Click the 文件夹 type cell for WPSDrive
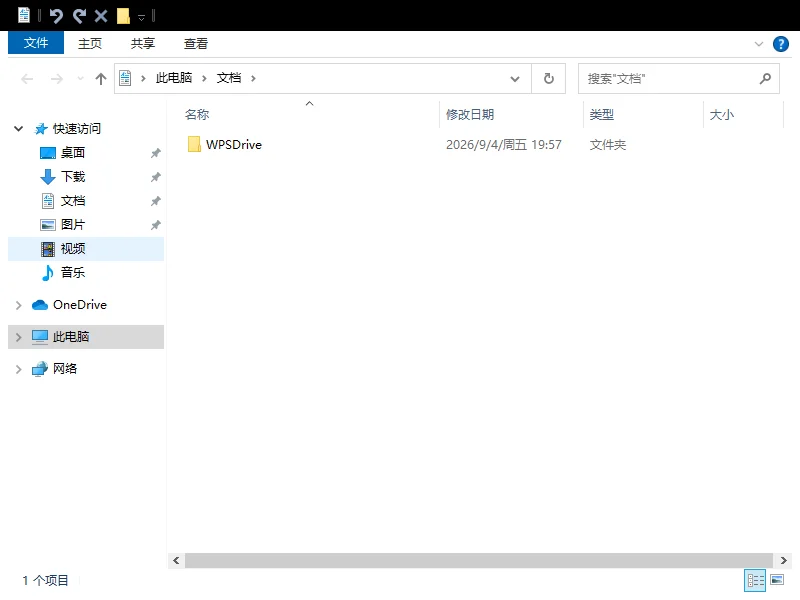This screenshot has height=600, width=800. click(x=608, y=145)
